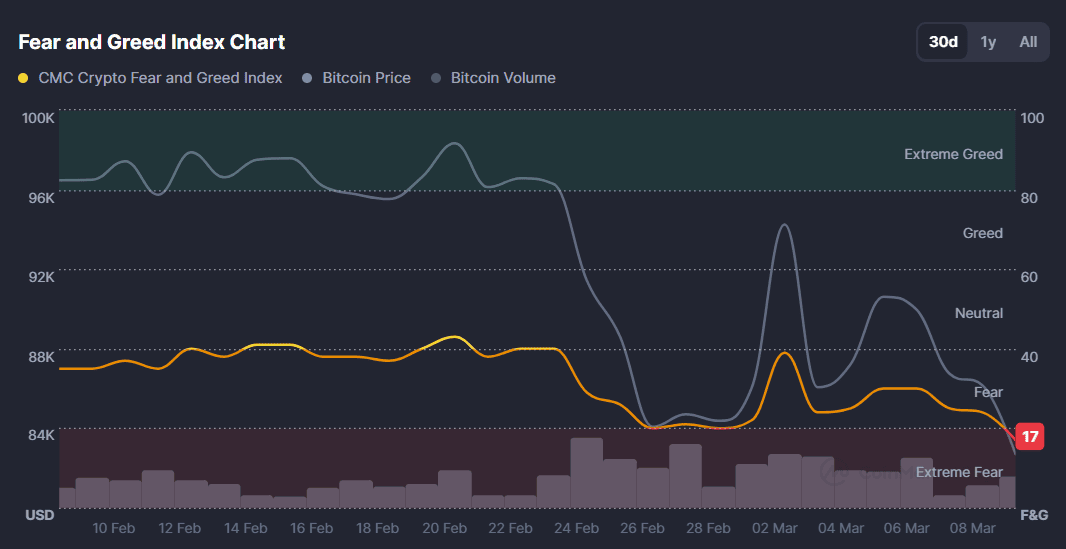
Task: Click the 20 Feb date on x-axis
Action: tap(444, 528)
